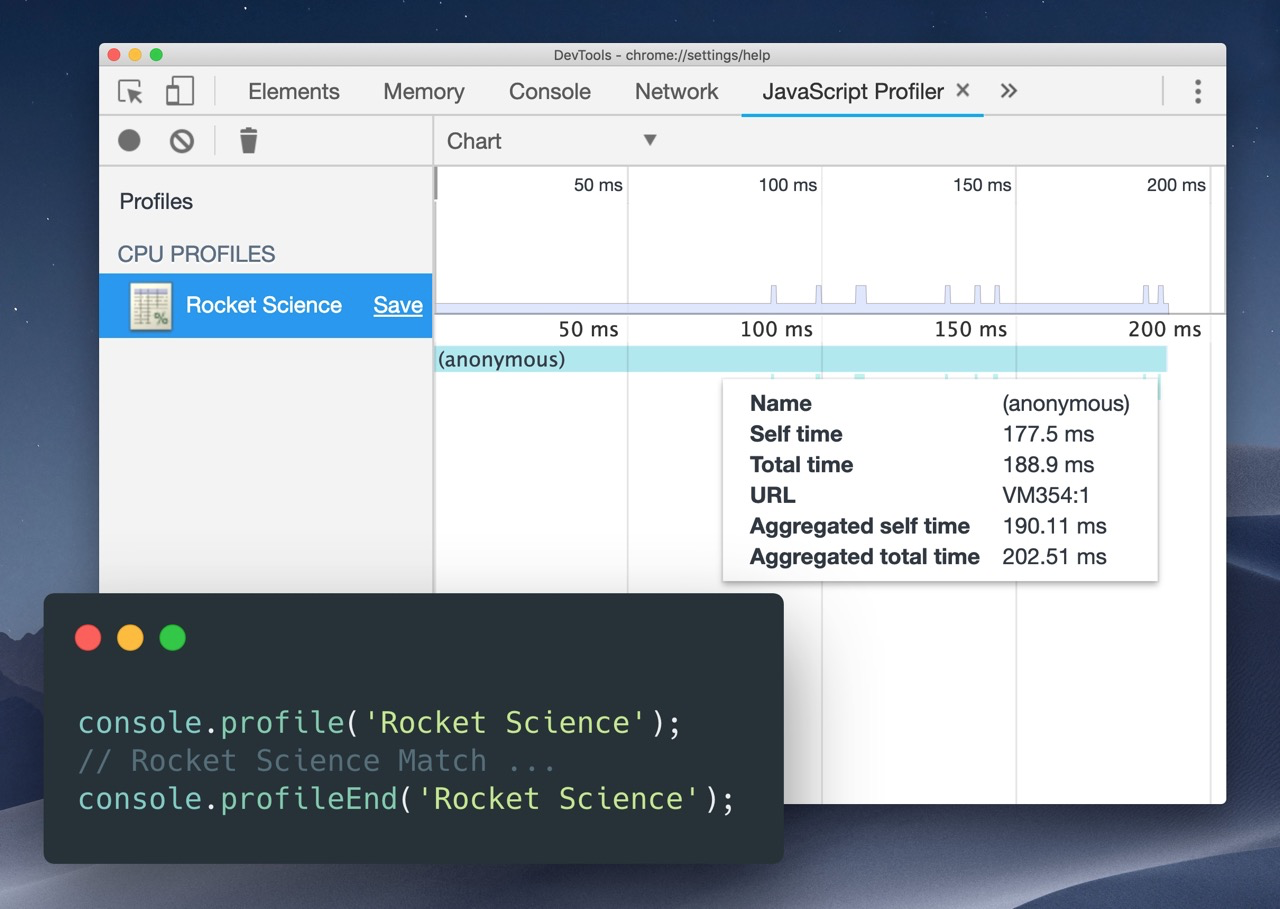Close the JavaScript Profiler tab
This screenshot has height=909, width=1280.
click(x=963, y=90)
